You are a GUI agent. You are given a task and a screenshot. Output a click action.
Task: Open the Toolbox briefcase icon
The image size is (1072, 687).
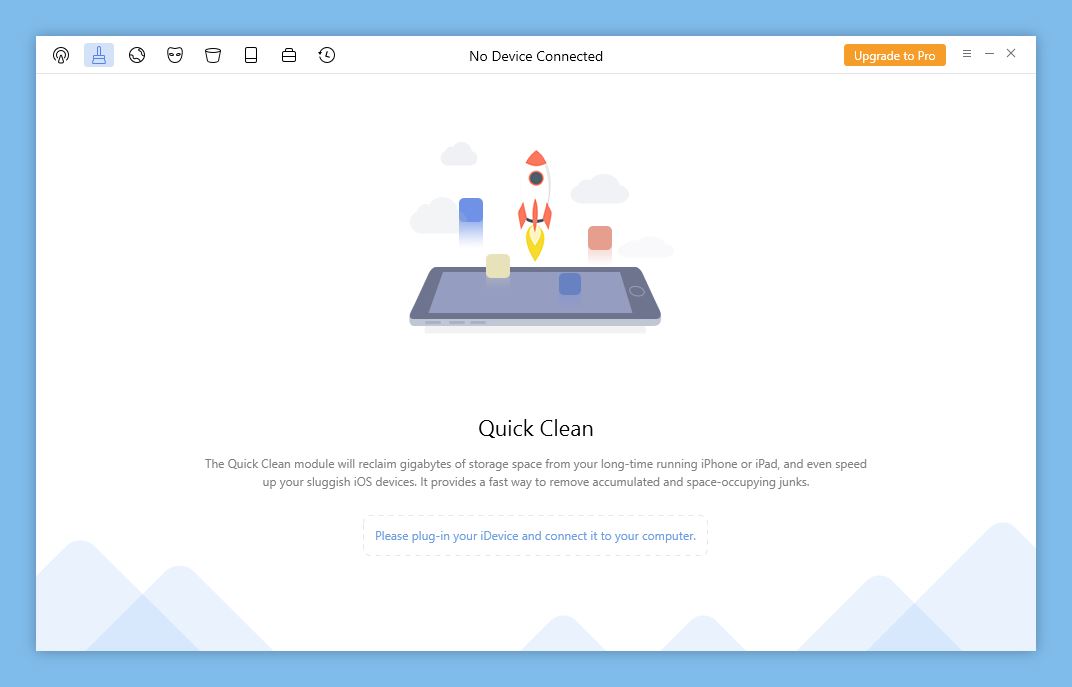pos(289,56)
